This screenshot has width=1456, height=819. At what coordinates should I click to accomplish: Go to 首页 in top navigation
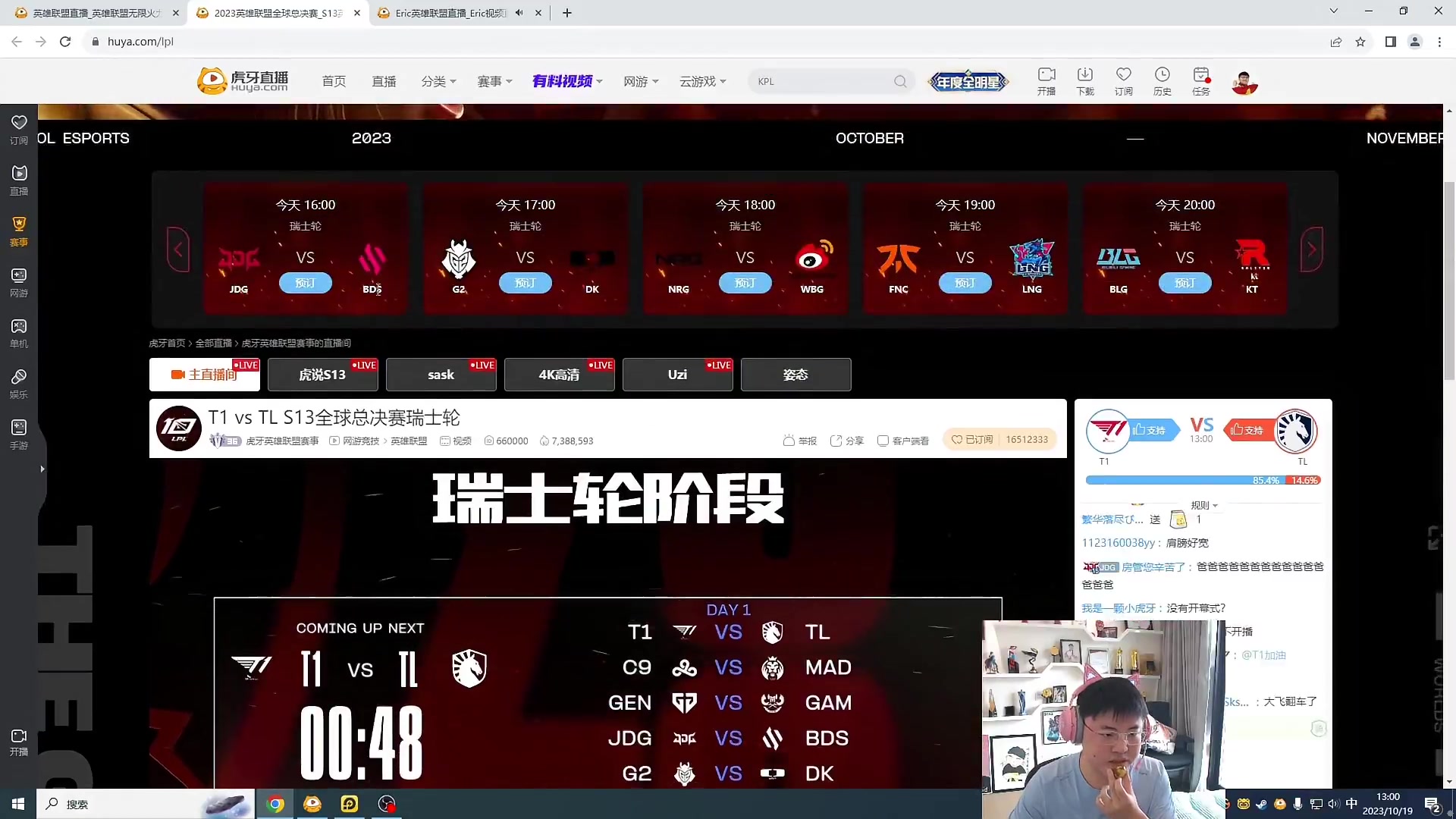(334, 81)
